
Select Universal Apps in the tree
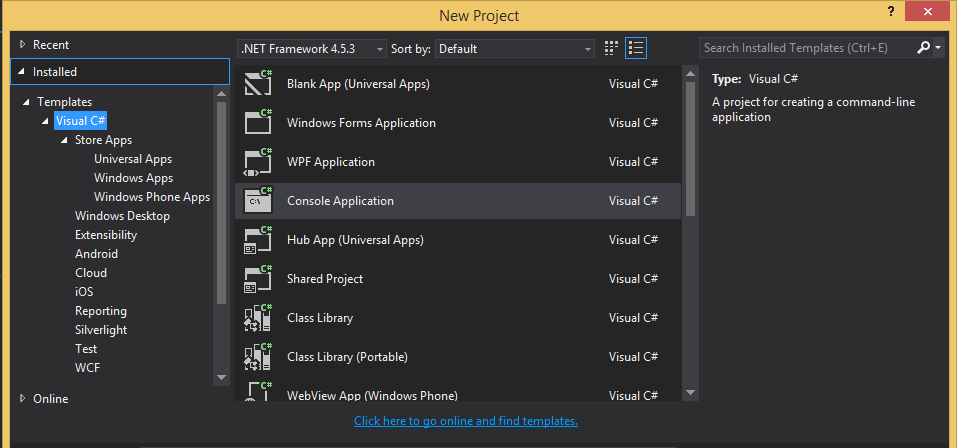[133, 159]
